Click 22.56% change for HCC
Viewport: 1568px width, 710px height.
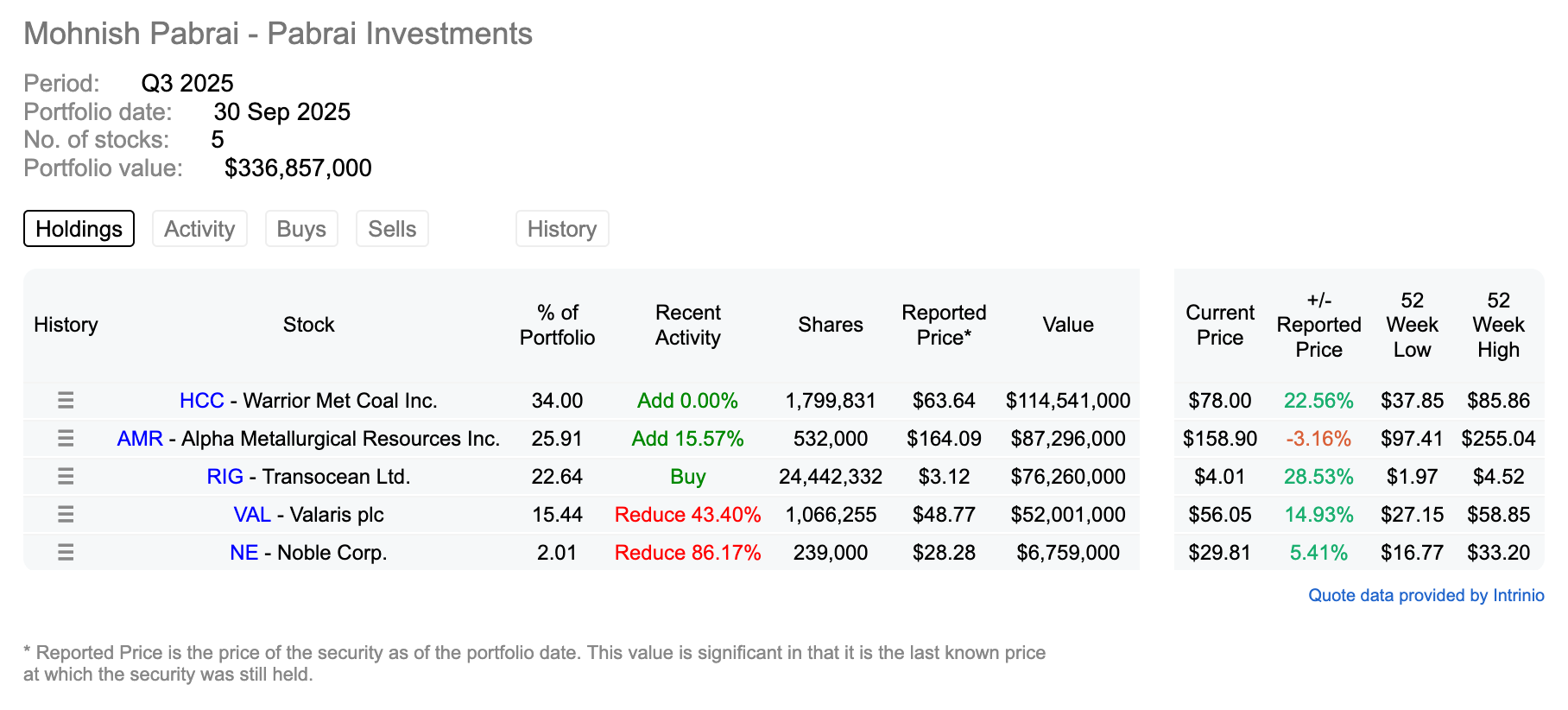click(1318, 401)
